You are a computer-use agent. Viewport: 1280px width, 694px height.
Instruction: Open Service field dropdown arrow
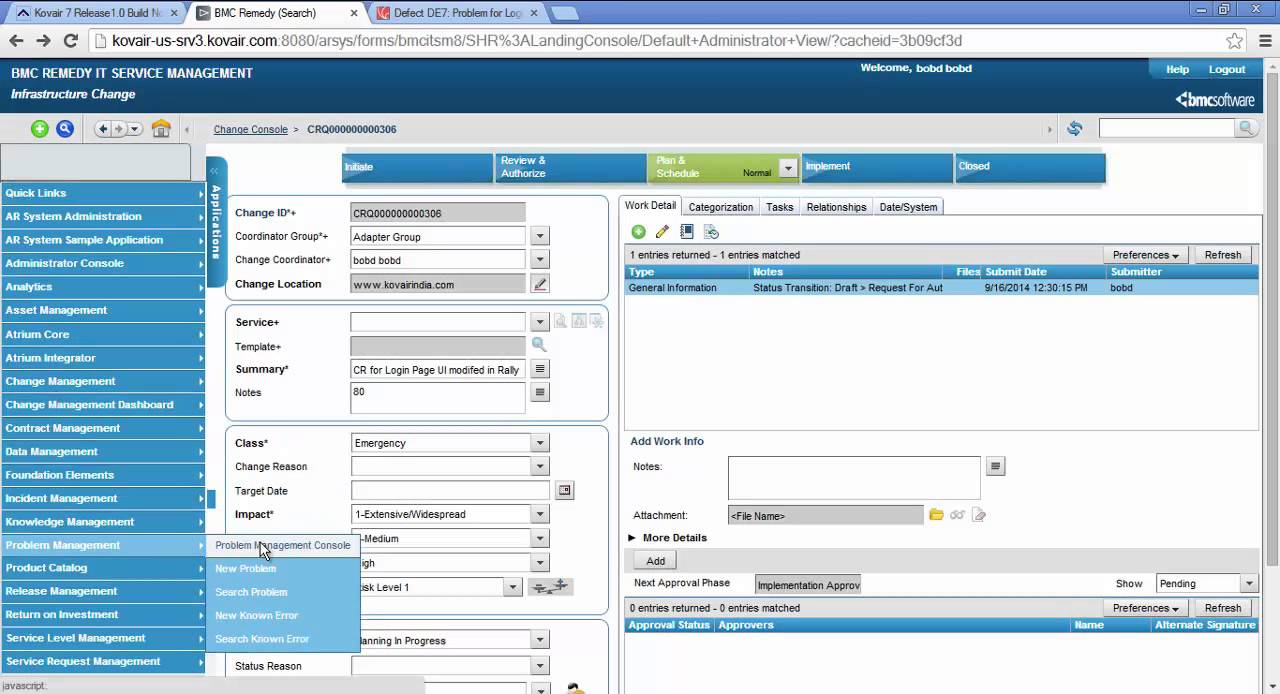point(539,322)
